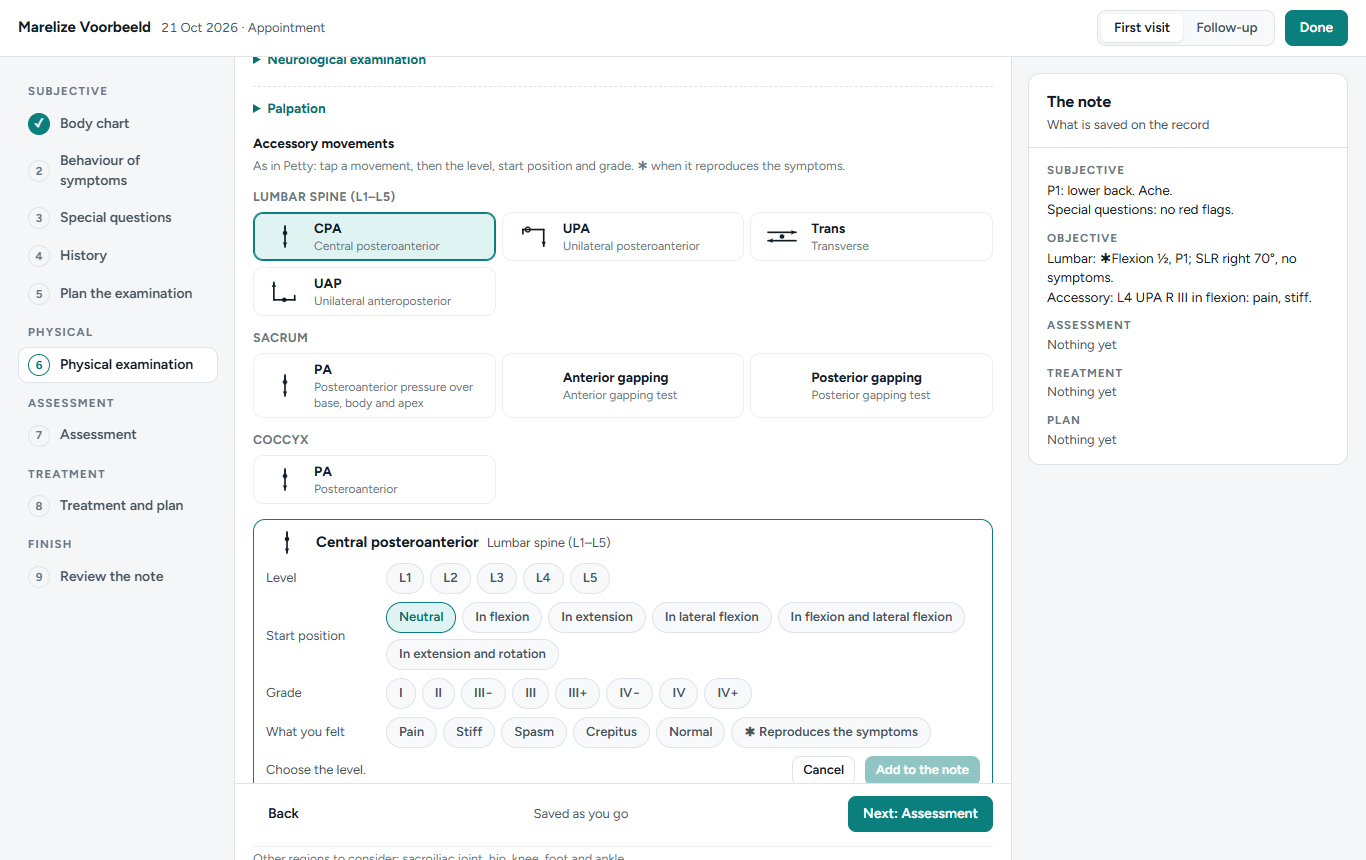1366x860 pixels.
Task: Click the Done button
Action: 1316,28
